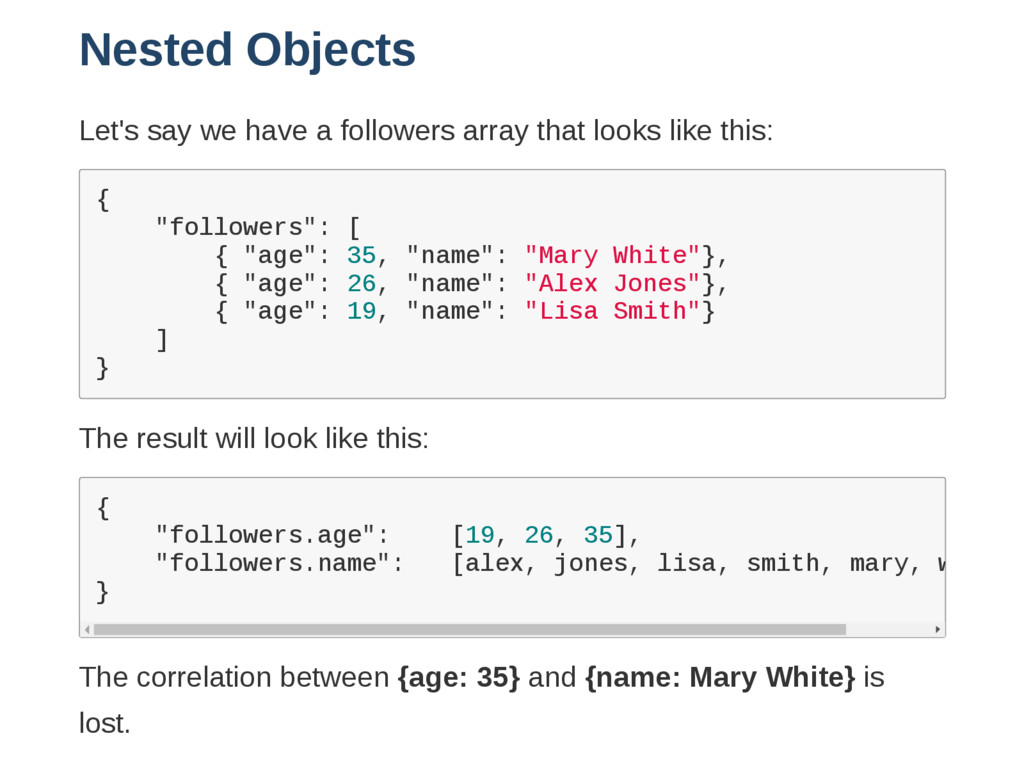The image size is (1024, 768).
Task: Click the bold {name: Mary White} text
Action: [720, 677]
